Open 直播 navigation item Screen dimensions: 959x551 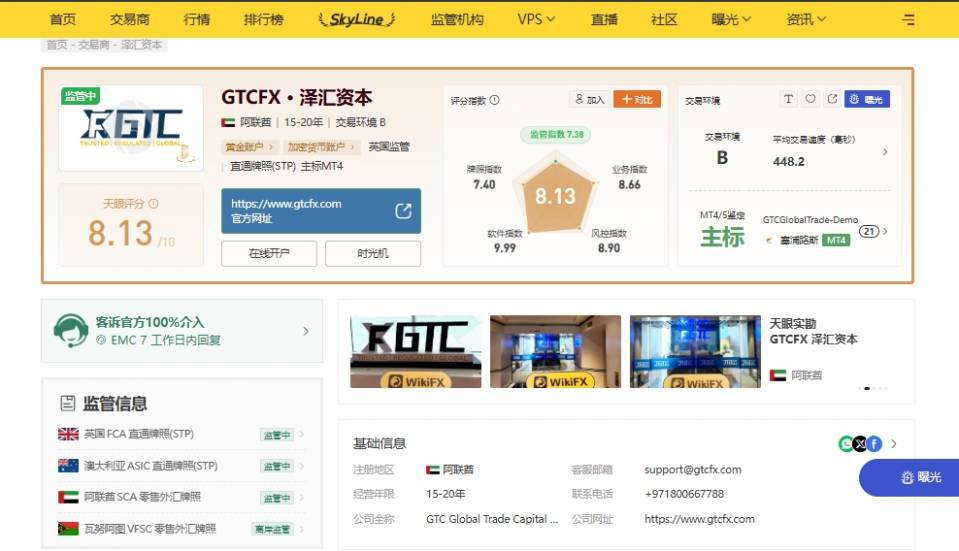(604, 20)
